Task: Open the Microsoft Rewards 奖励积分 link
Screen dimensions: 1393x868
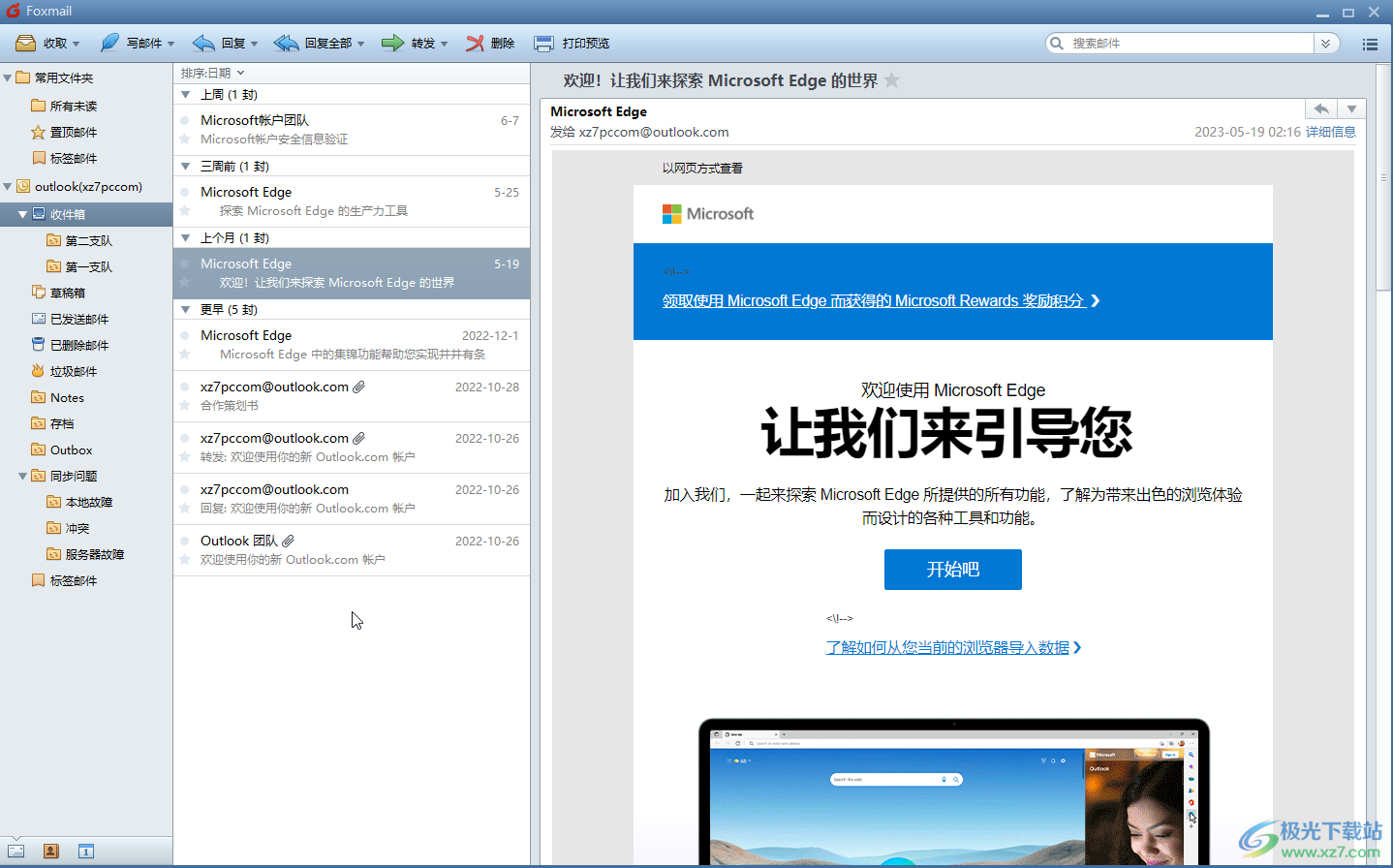Action: [x=881, y=301]
